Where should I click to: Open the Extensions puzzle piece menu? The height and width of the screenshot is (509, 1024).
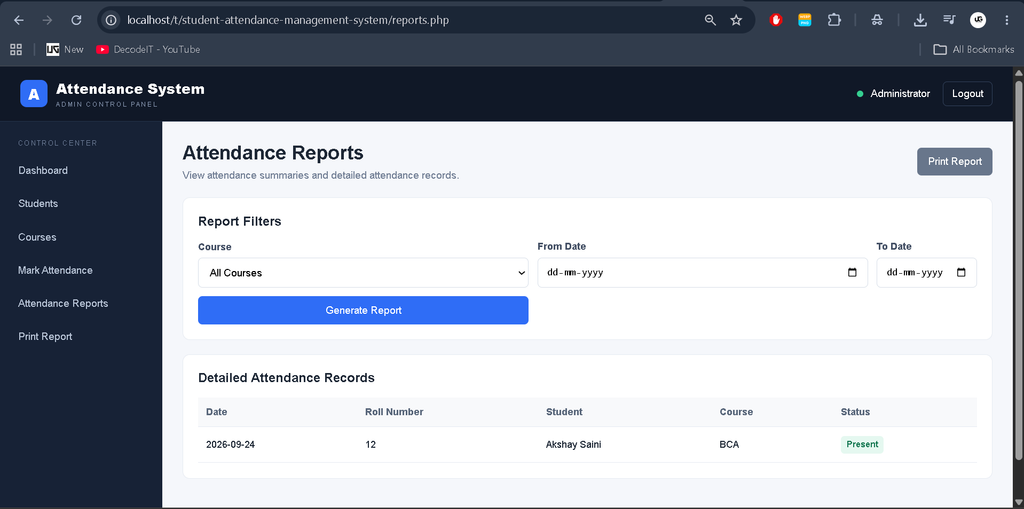[834, 20]
